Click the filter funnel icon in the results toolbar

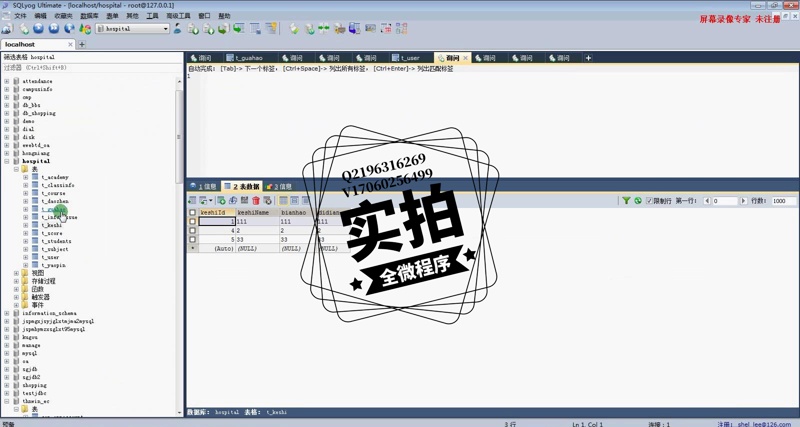point(626,201)
